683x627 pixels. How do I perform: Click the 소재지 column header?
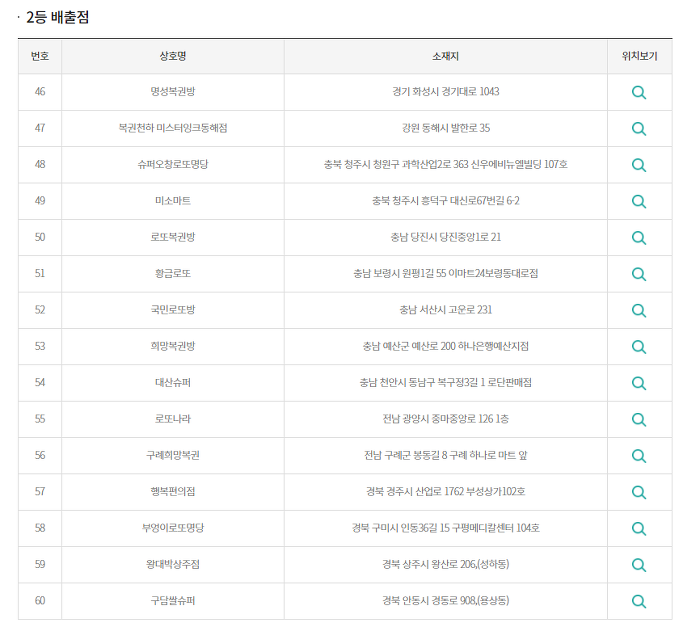click(x=445, y=56)
